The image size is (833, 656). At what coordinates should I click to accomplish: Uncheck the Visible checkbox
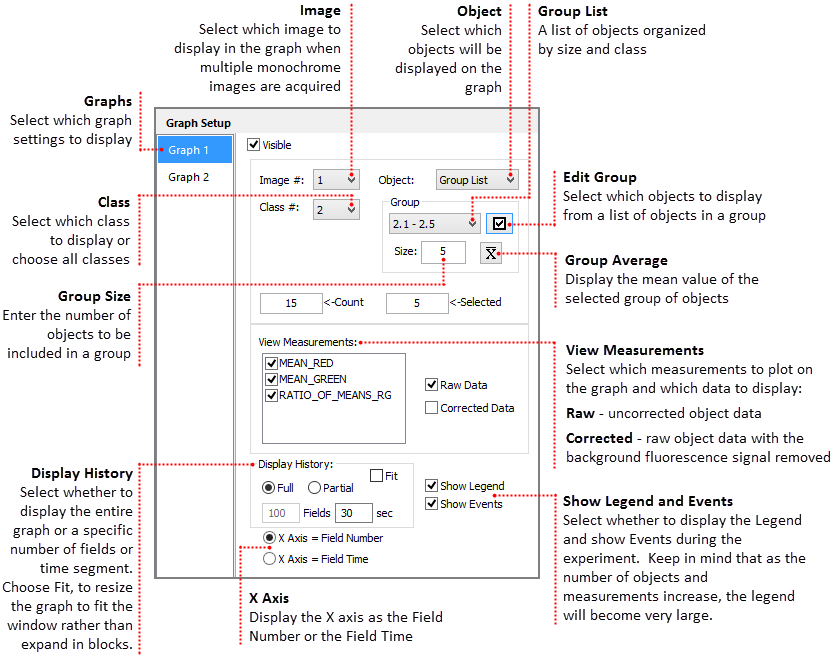254,144
